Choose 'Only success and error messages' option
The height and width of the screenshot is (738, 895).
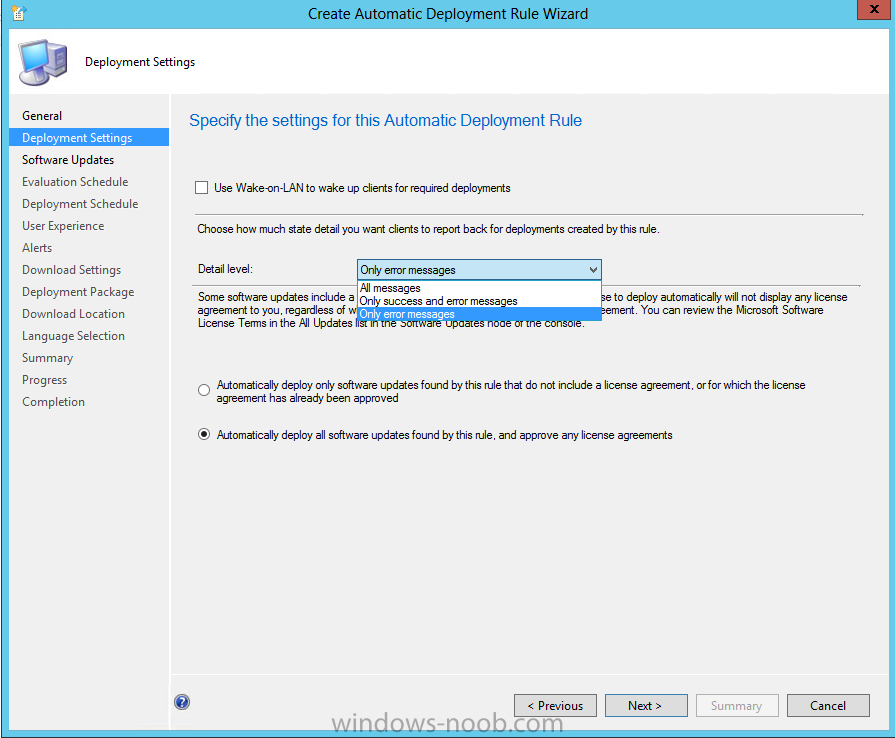point(479,301)
